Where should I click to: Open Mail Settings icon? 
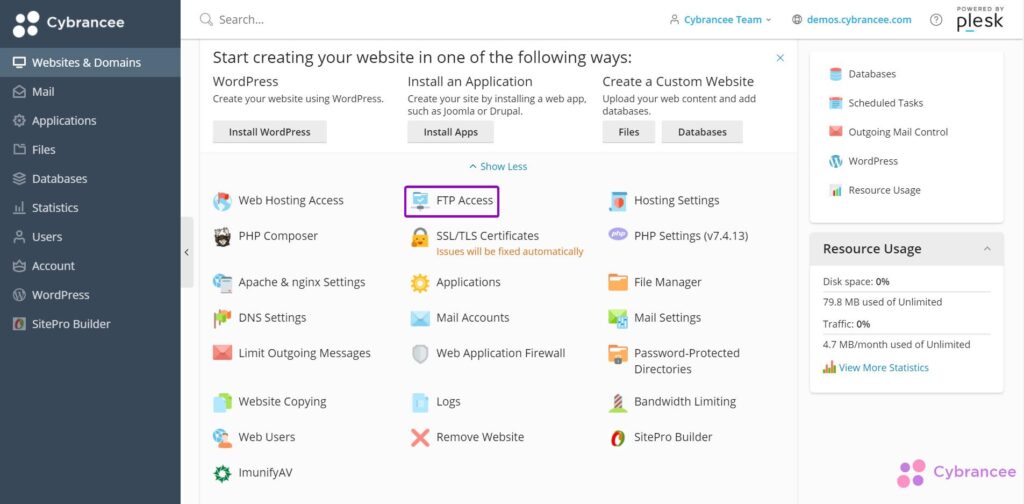(618, 318)
